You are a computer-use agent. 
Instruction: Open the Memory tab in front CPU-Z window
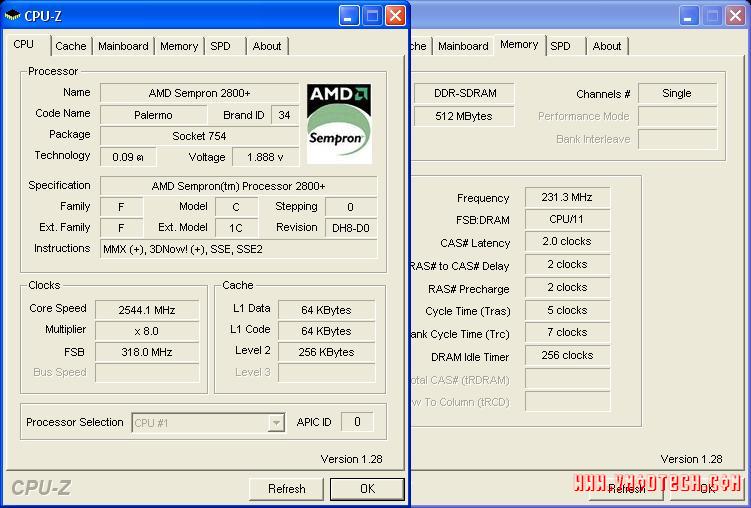click(x=179, y=46)
